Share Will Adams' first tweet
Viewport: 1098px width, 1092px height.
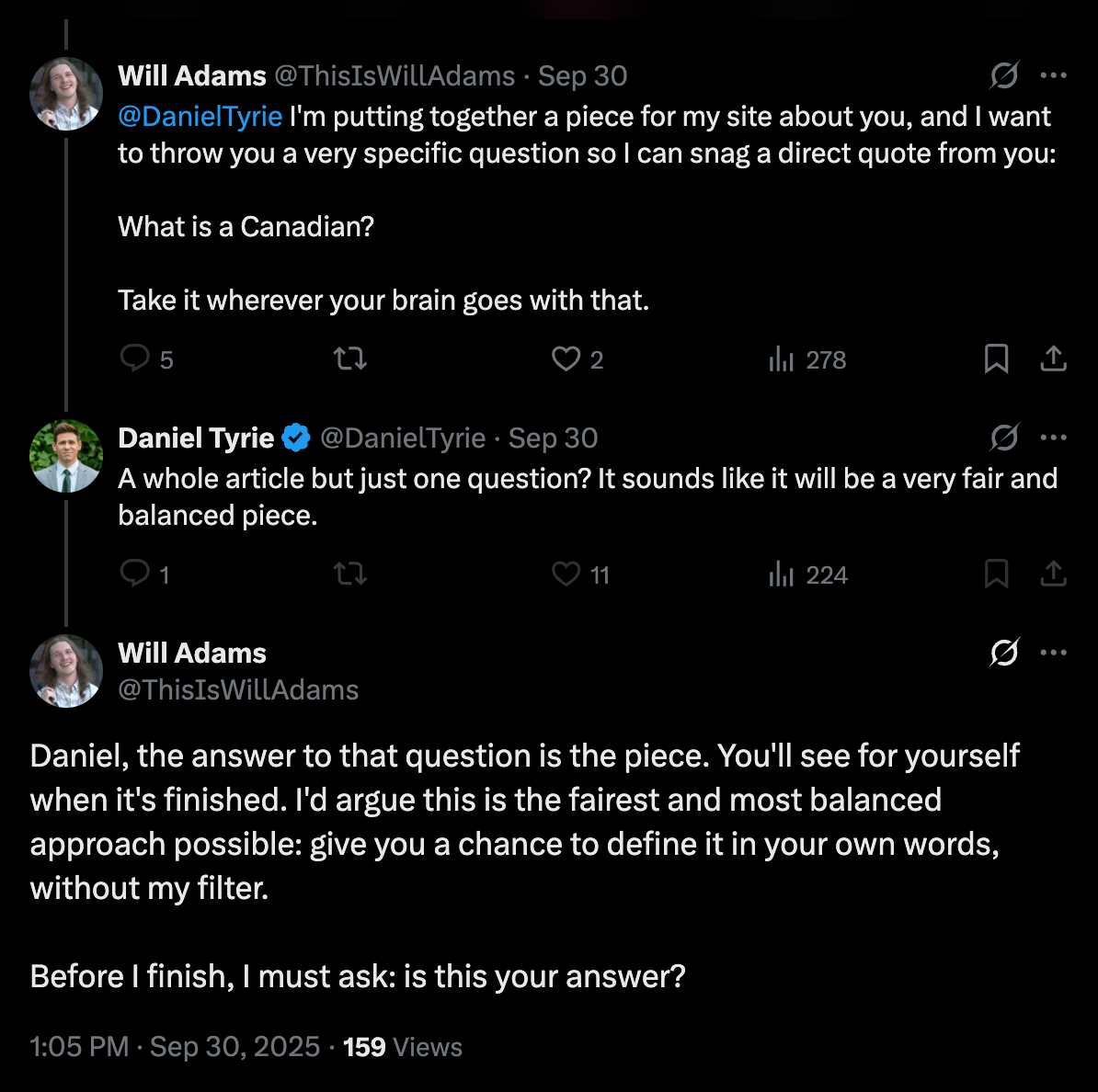click(x=1053, y=358)
